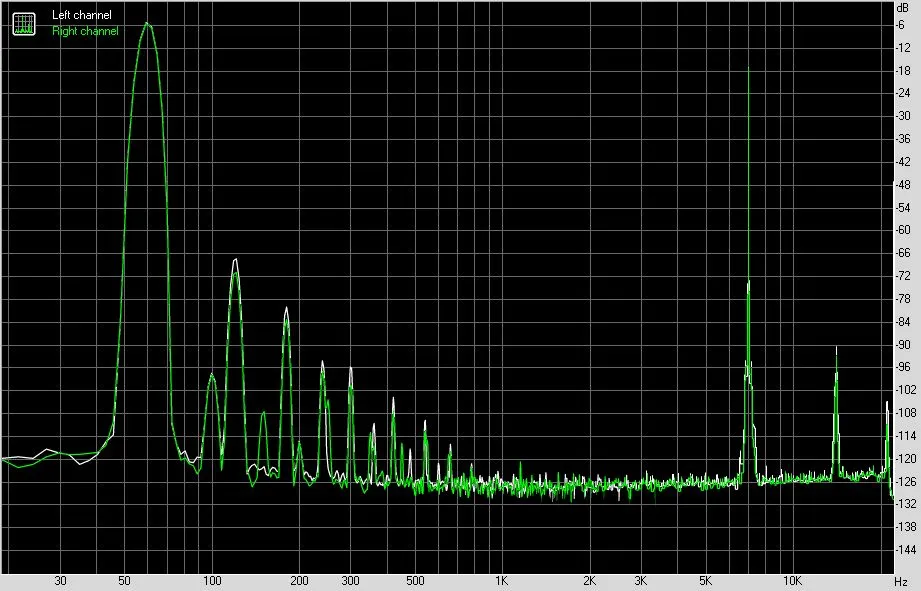Click the Hz unit label on the frequency axis
The height and width of the screenshot is (591, 921).
pyautogui.click(x=902, y=582)
